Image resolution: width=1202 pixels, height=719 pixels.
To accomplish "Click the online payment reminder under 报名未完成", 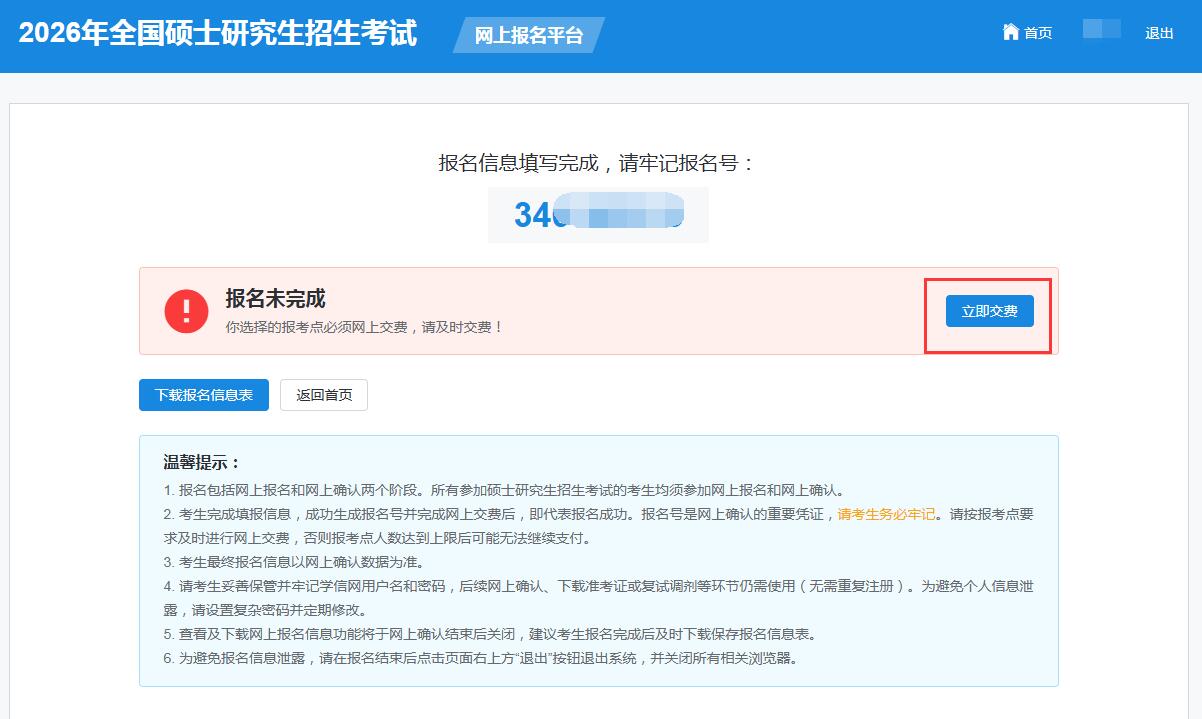I will (364, 327).
